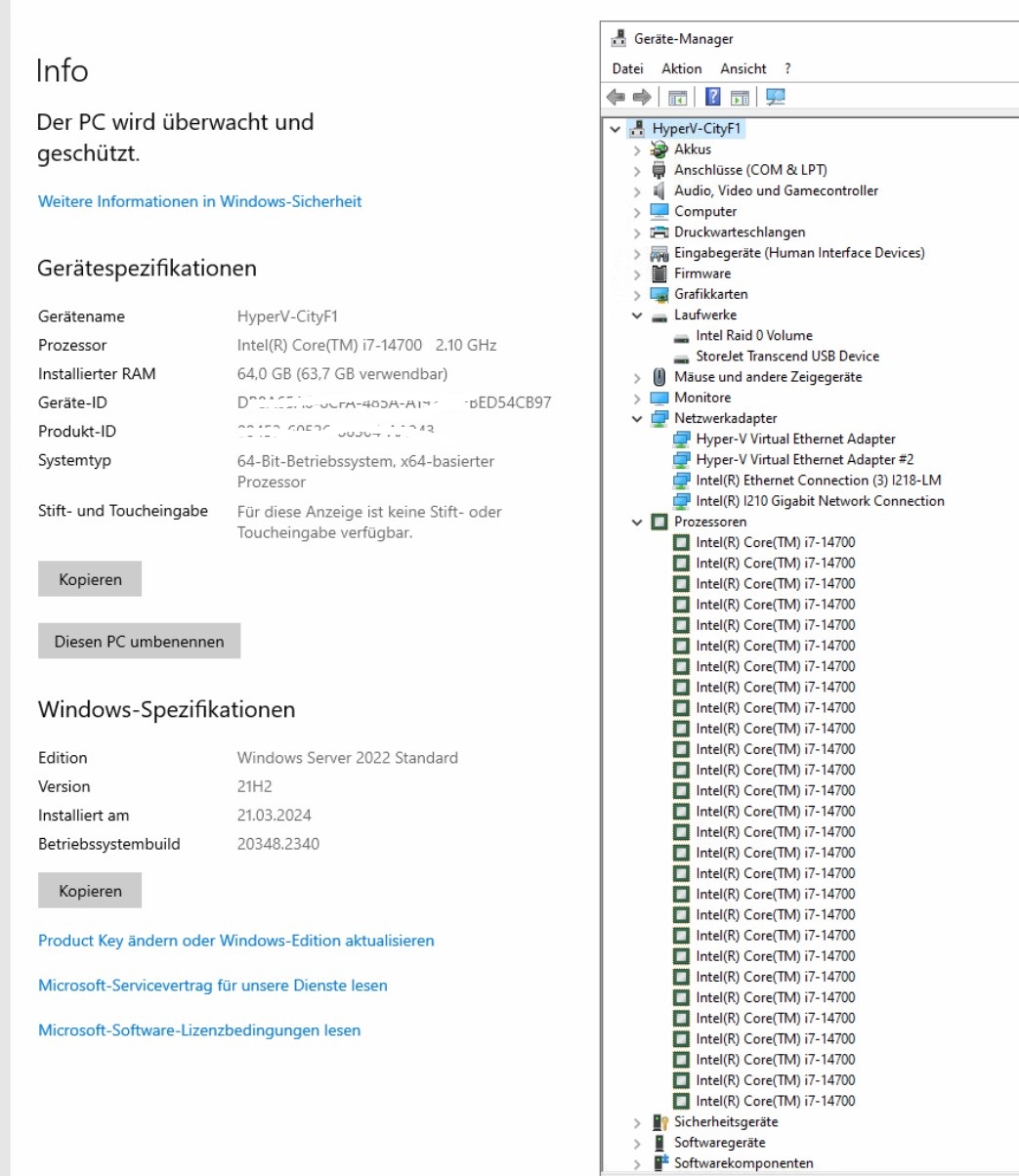Viewport: 1019px width, 1176px height.
Task: Collapse the Laufwerke category arrow
Action: pos(637,315)
